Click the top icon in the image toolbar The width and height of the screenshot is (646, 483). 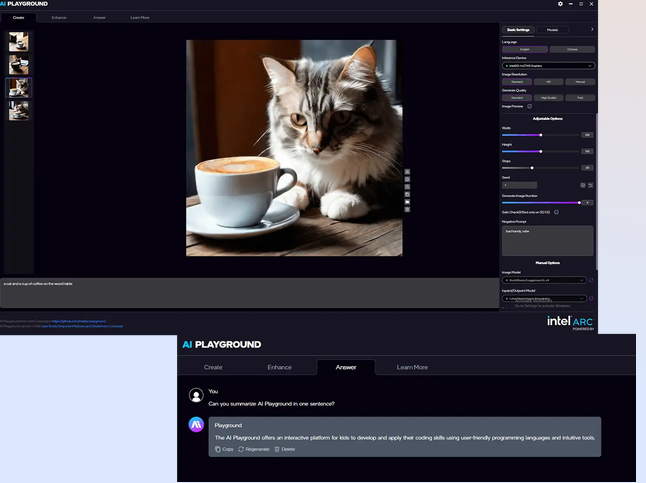point(407,172)
